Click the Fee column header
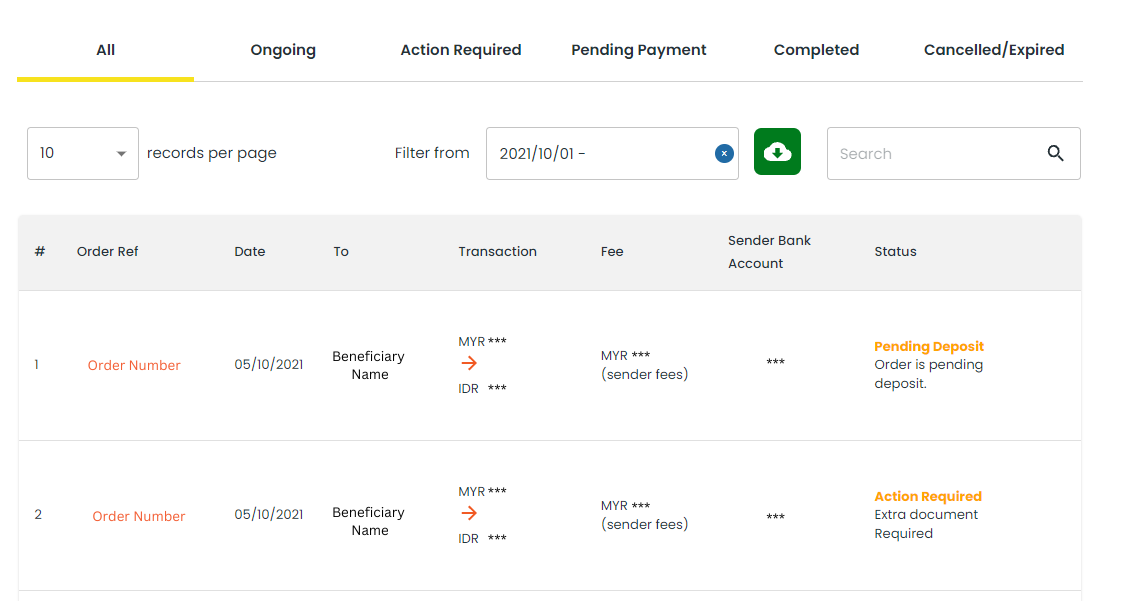The height and width of the screenshot is (601, 1121). [x=612, y=252]
